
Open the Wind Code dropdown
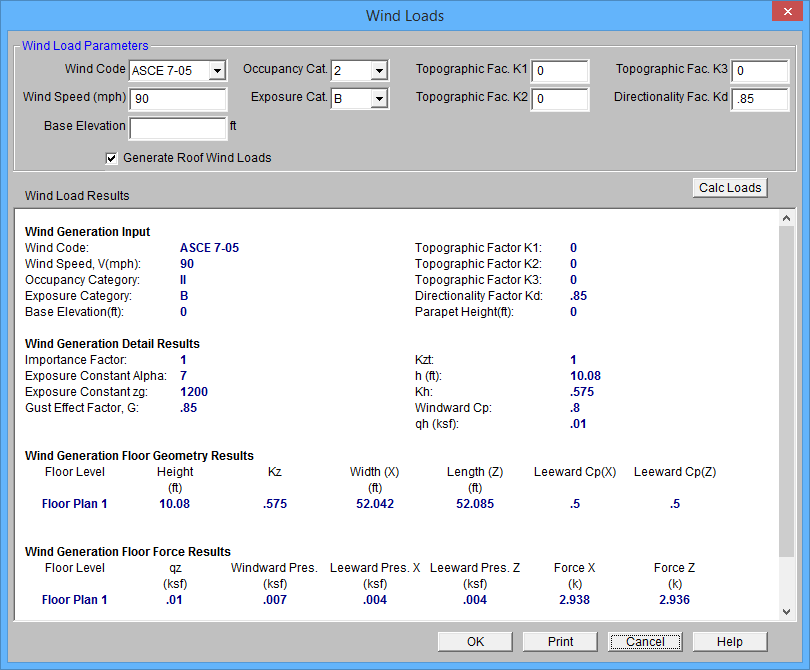[x=215, y=71]
